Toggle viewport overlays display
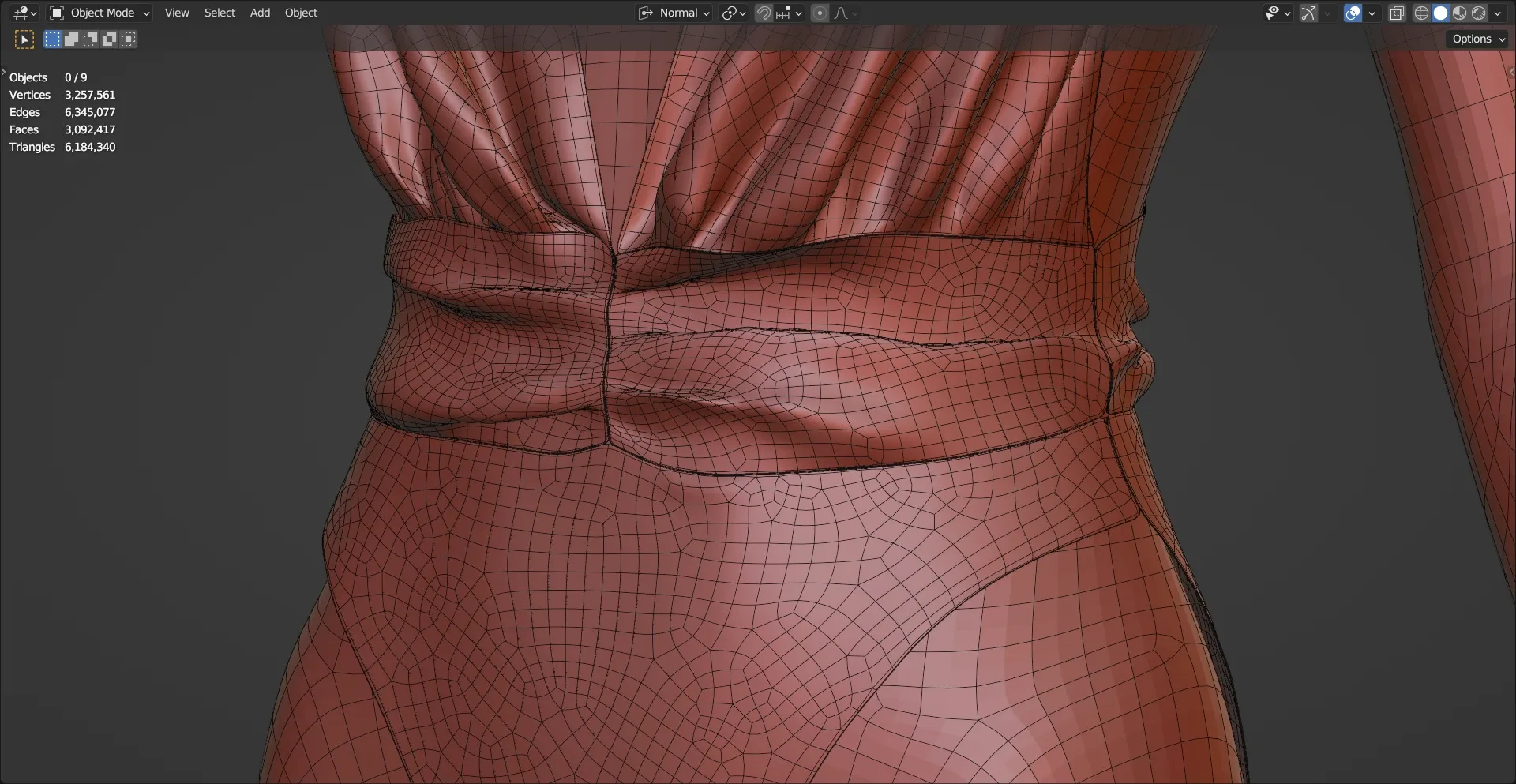 (1353, 13)
